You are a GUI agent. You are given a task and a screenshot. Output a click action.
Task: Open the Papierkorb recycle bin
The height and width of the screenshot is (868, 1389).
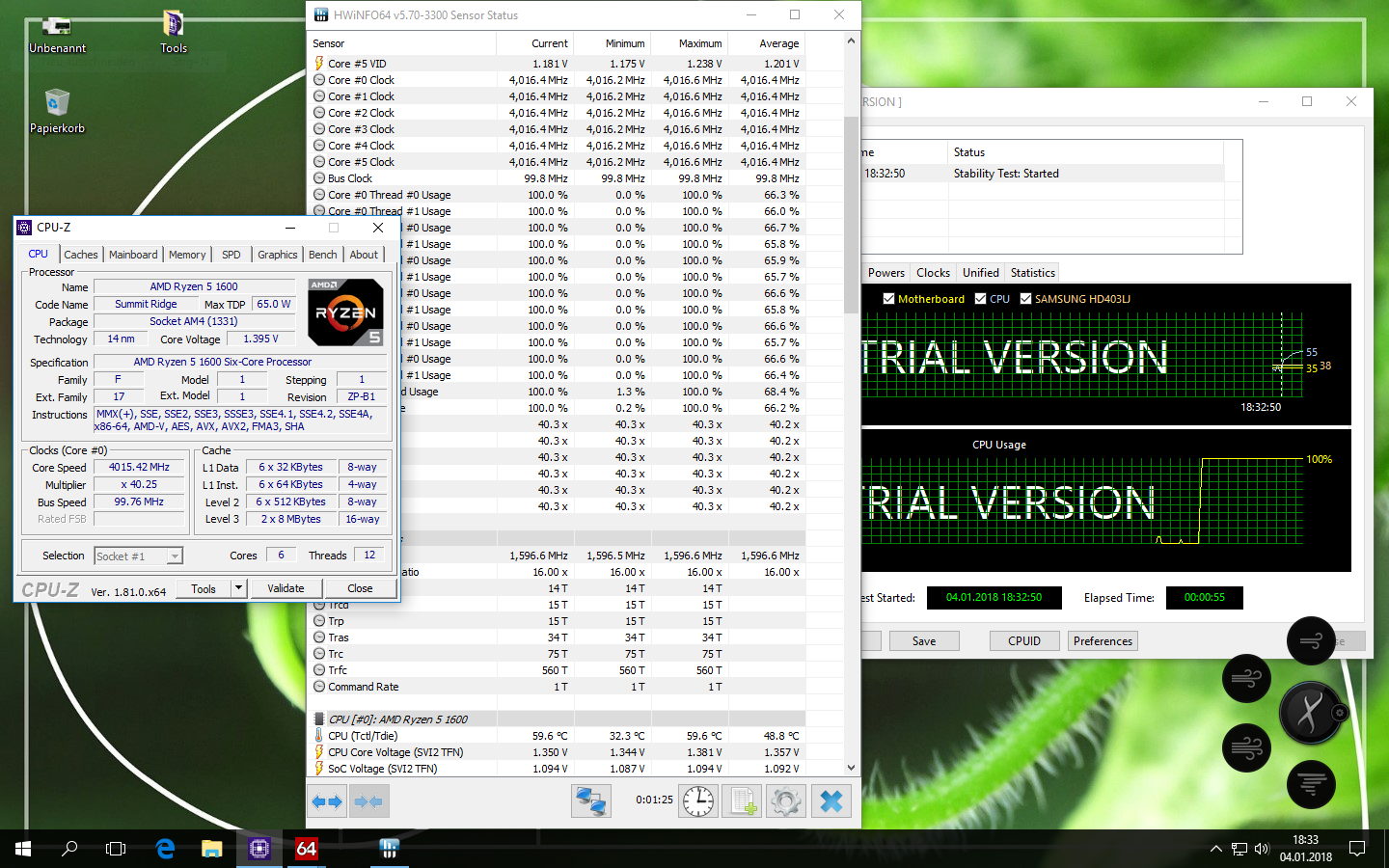pos(57,111)
